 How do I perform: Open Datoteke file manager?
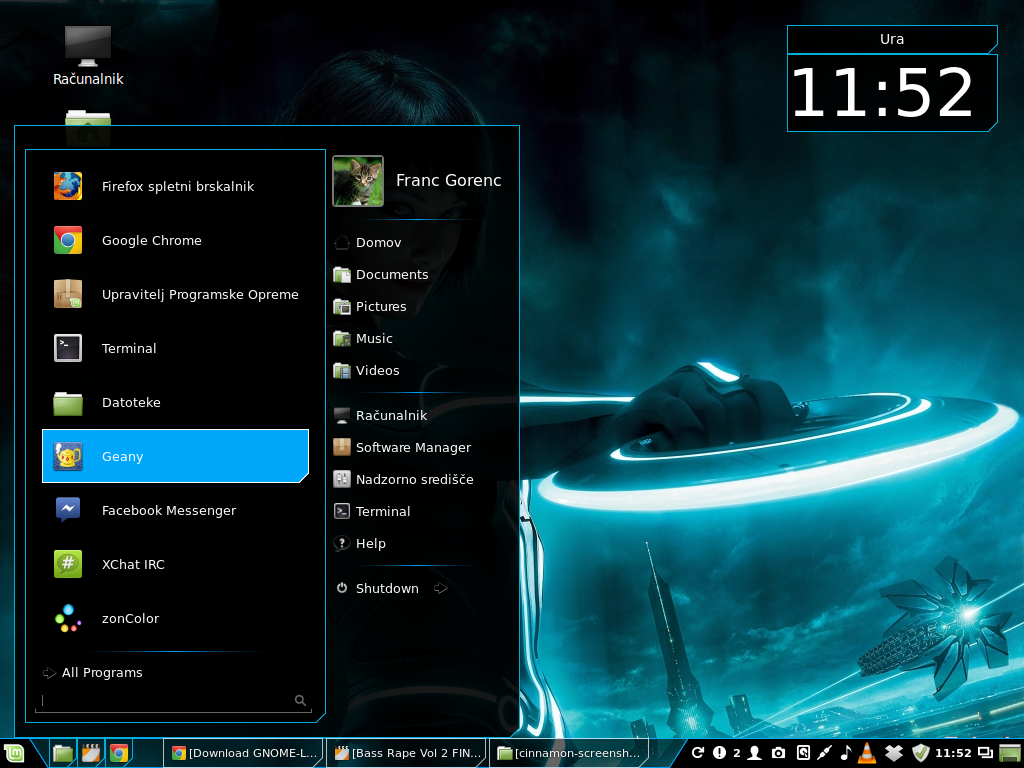(175, 402)
